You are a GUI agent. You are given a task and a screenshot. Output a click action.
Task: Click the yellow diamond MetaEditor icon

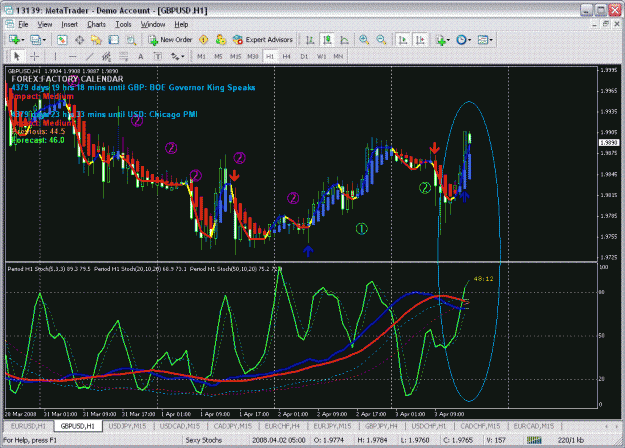[x=204, y=40]
